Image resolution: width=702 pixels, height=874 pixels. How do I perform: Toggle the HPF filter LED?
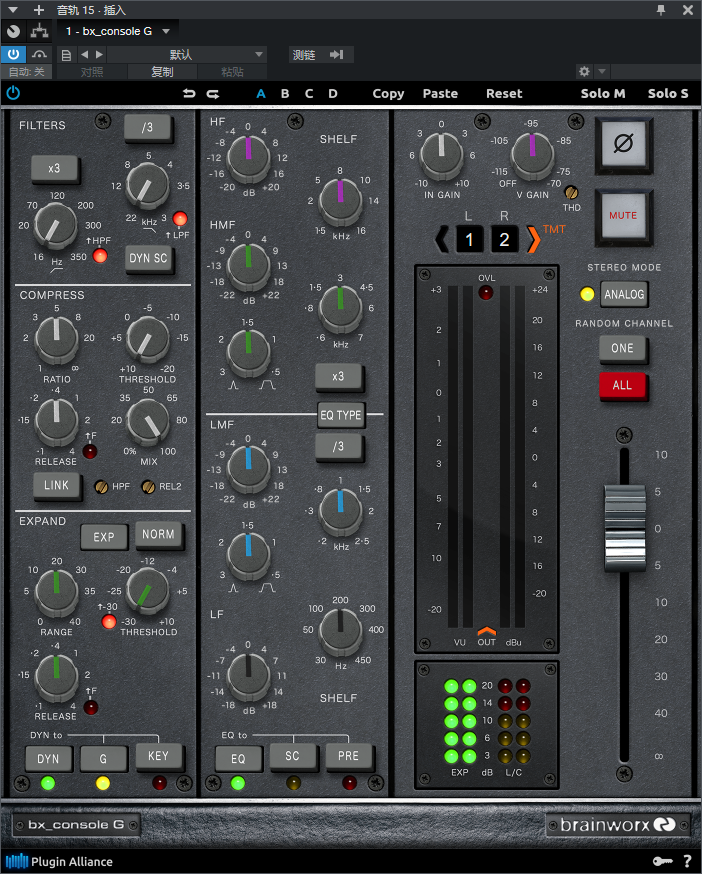click(x=100, y=256)
